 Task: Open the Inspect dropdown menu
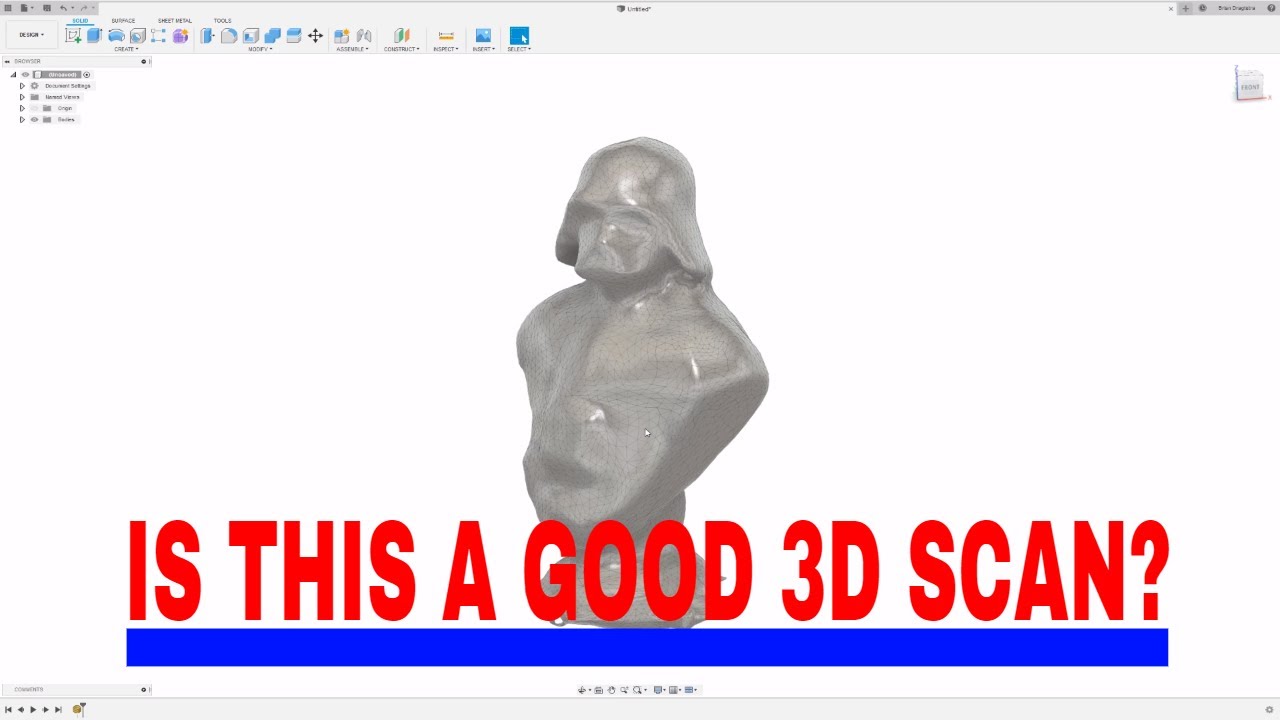pyautogui.click(x=446, y=49)
